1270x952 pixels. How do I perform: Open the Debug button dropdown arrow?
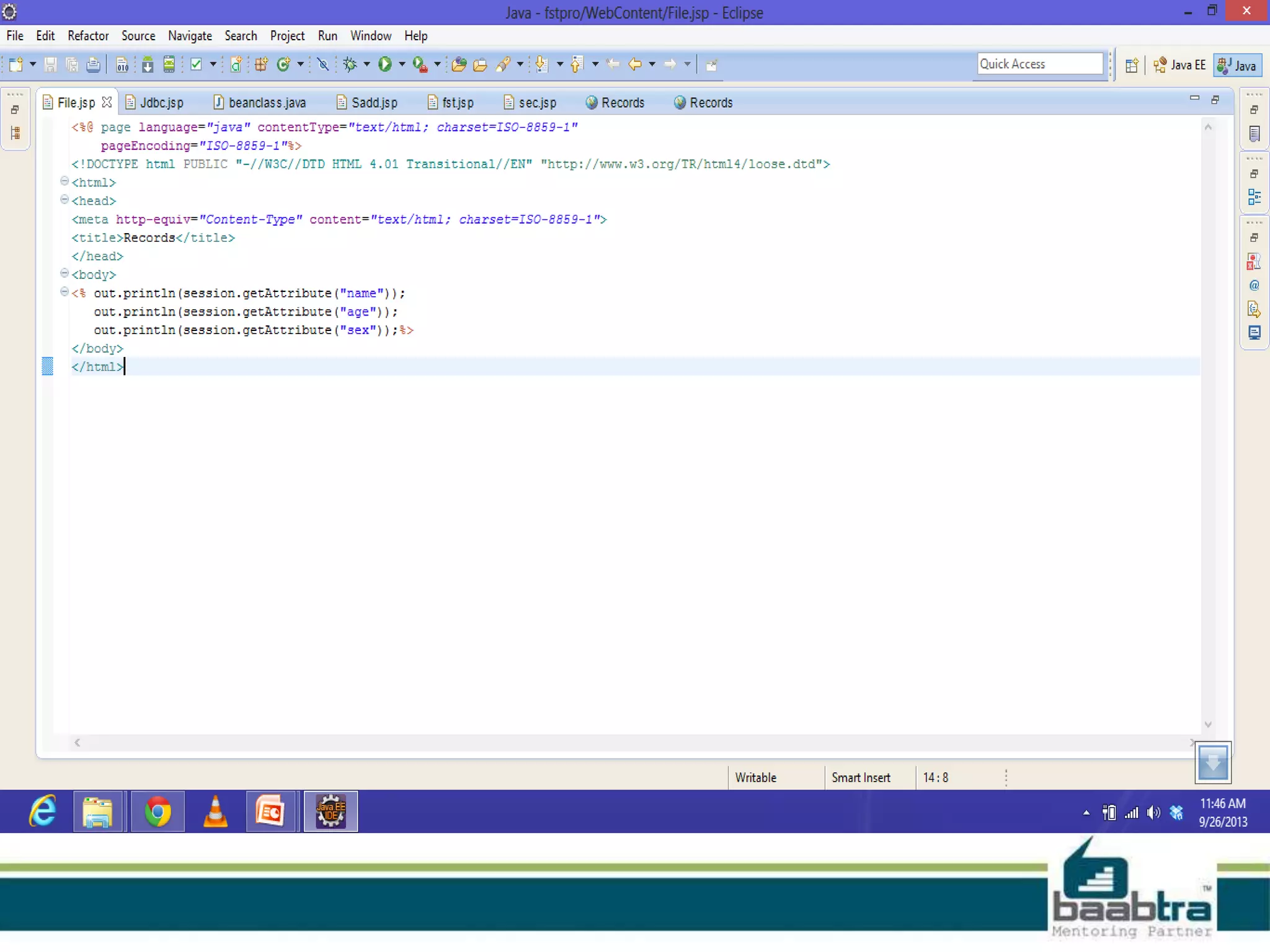point(366,64)
